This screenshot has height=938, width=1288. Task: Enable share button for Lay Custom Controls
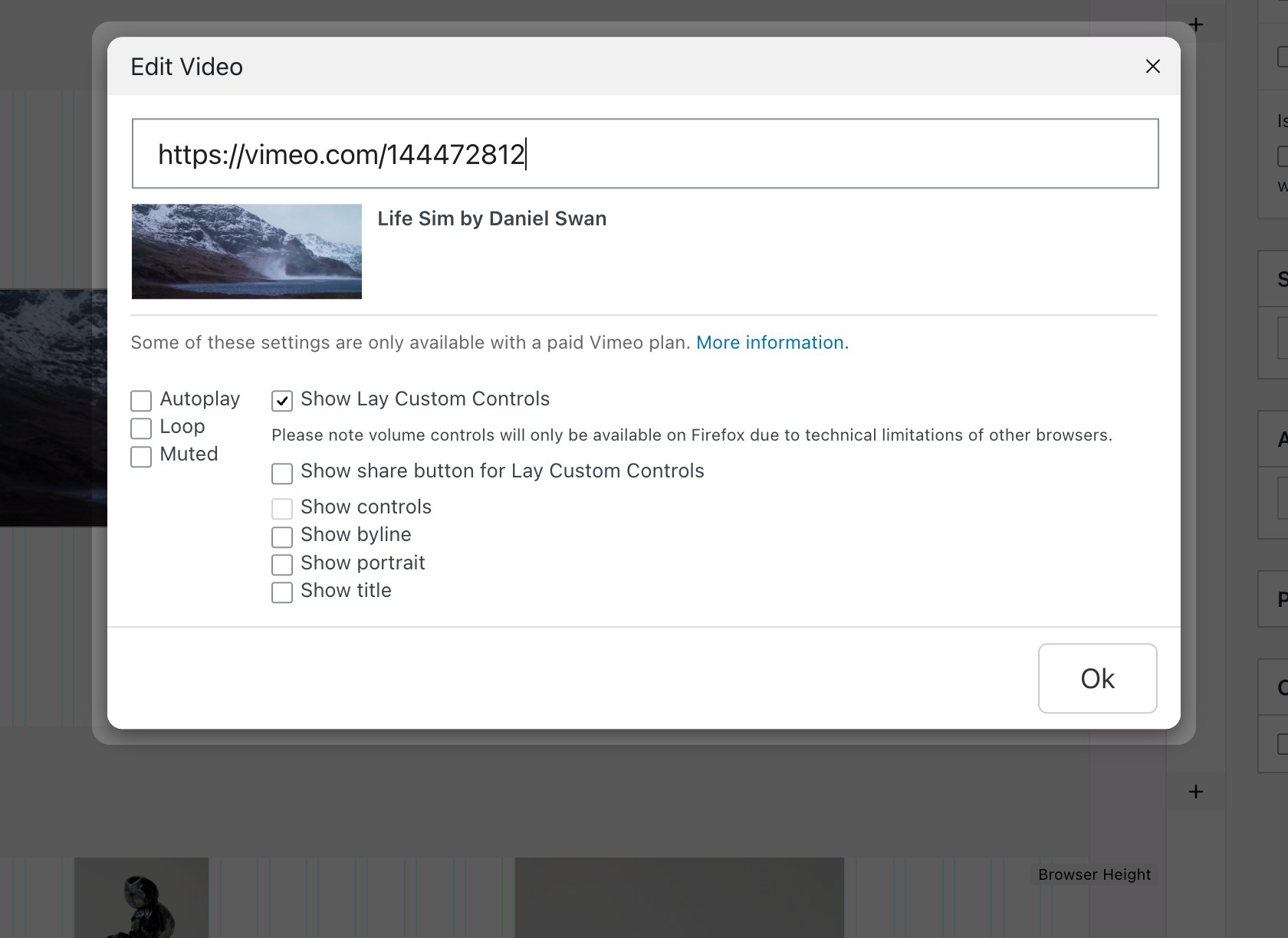tap(282, 474)
